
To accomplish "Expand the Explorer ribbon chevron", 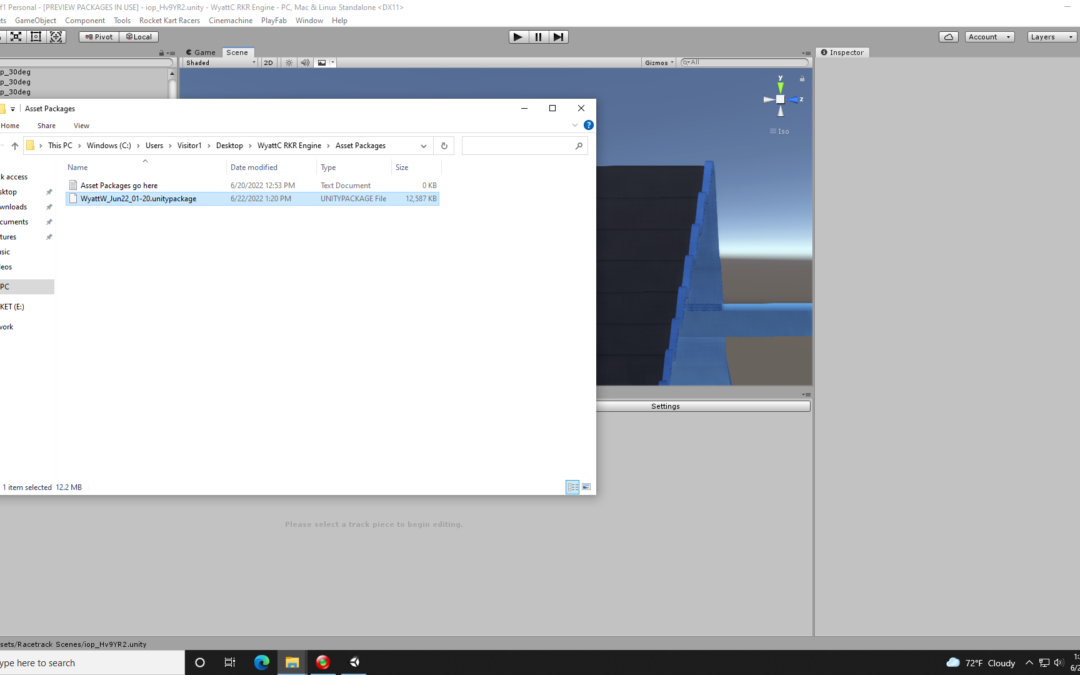I will [574, 125].
